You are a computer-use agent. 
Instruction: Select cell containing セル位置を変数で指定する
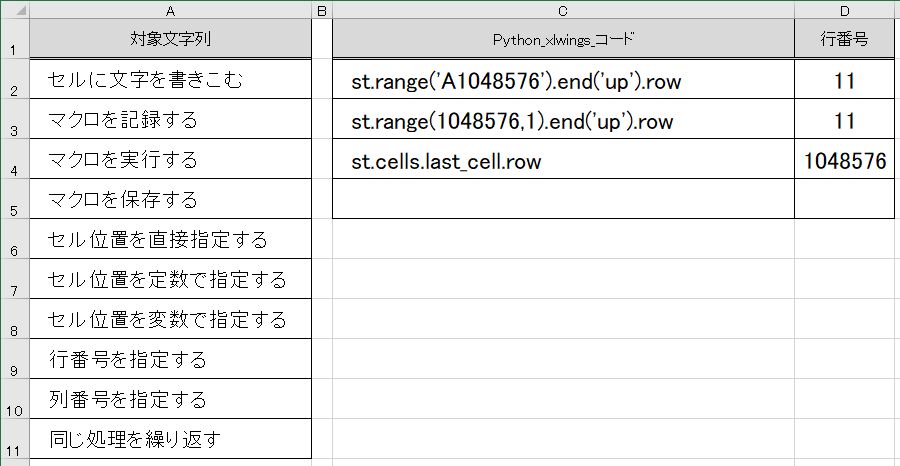coord(170,319)
